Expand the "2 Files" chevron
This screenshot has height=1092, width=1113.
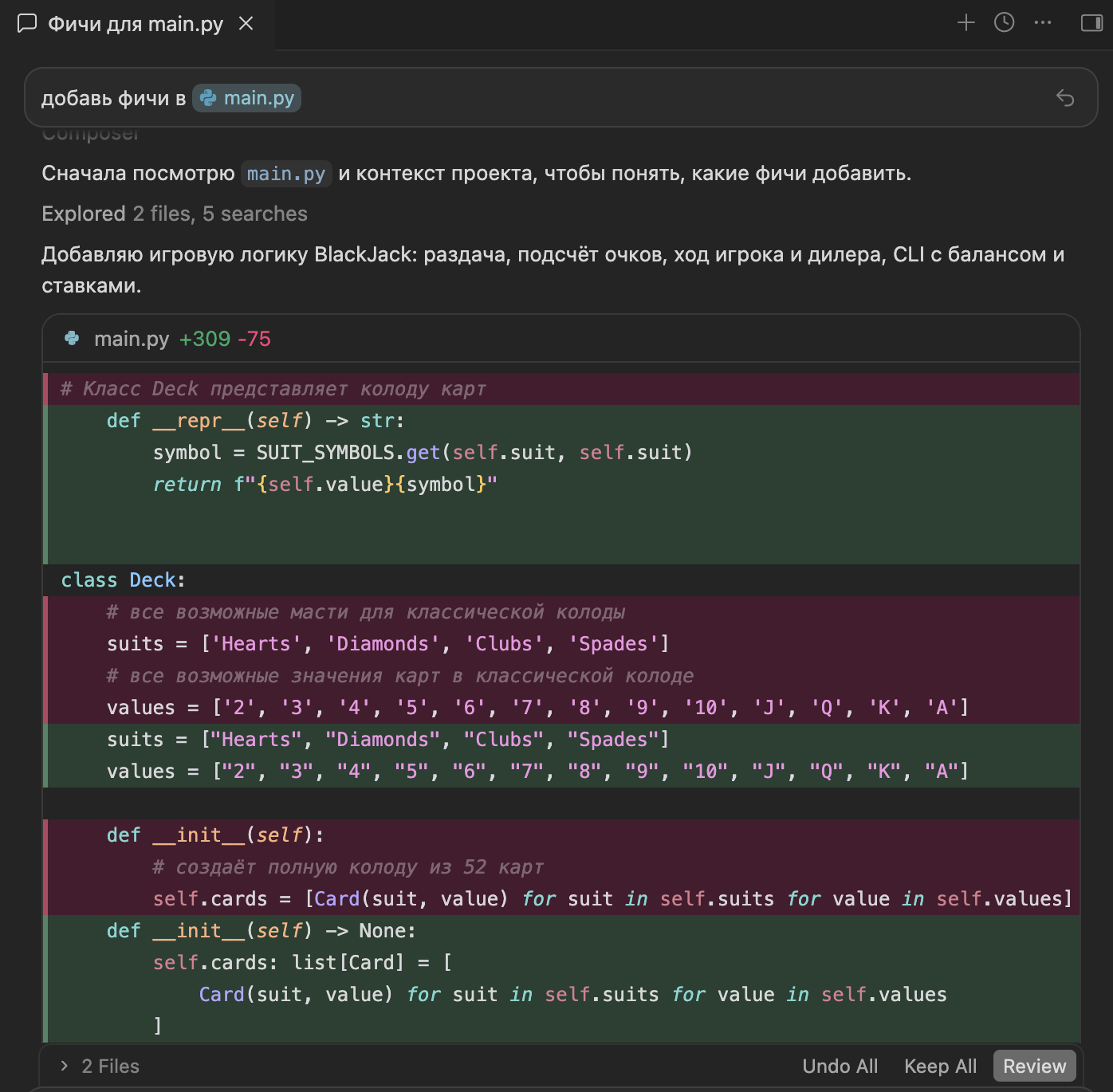[x=65, y=1066]
